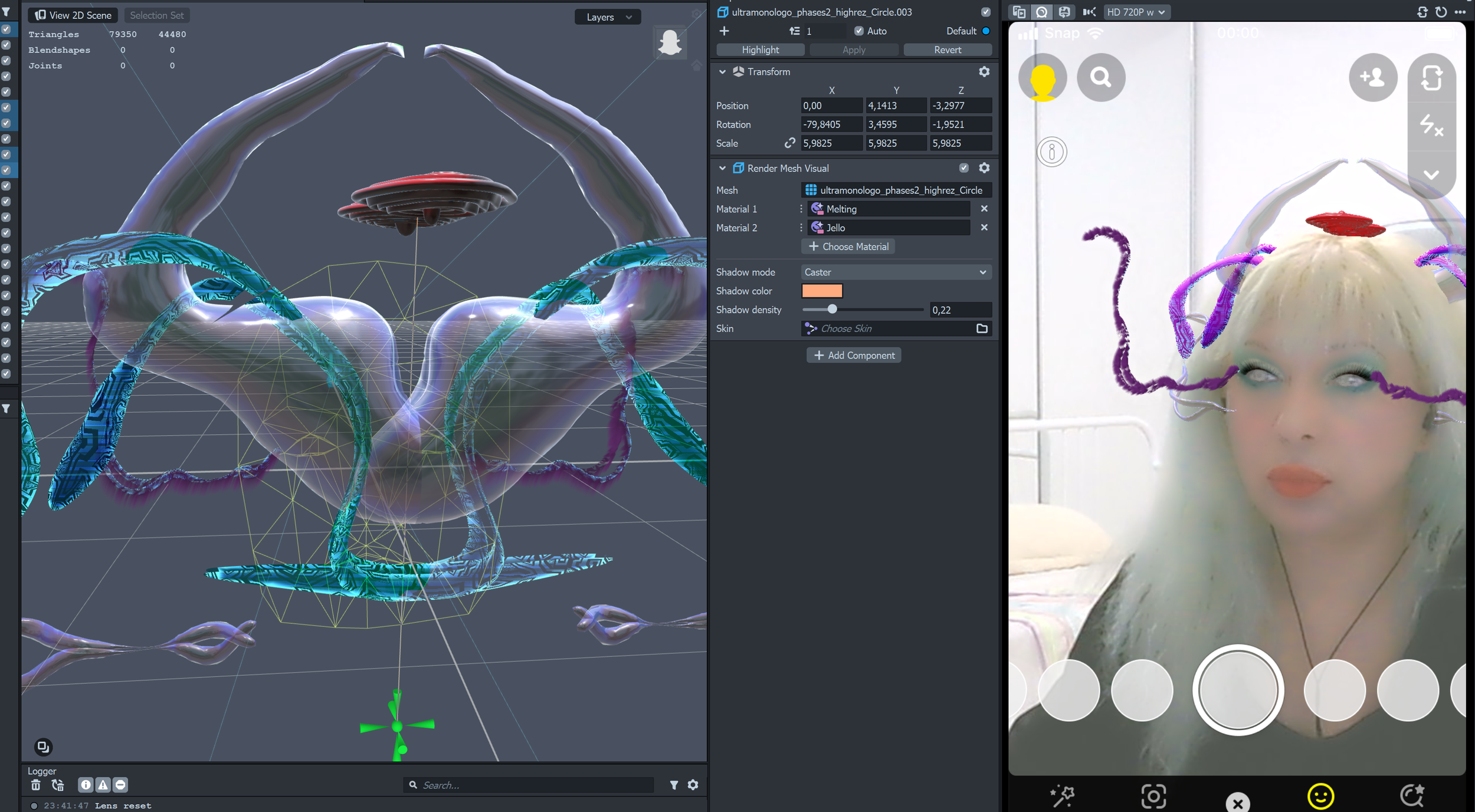The image size is (1475, 812).
Task: Toggle Logger warning messages filter
Action: [103, 785]
